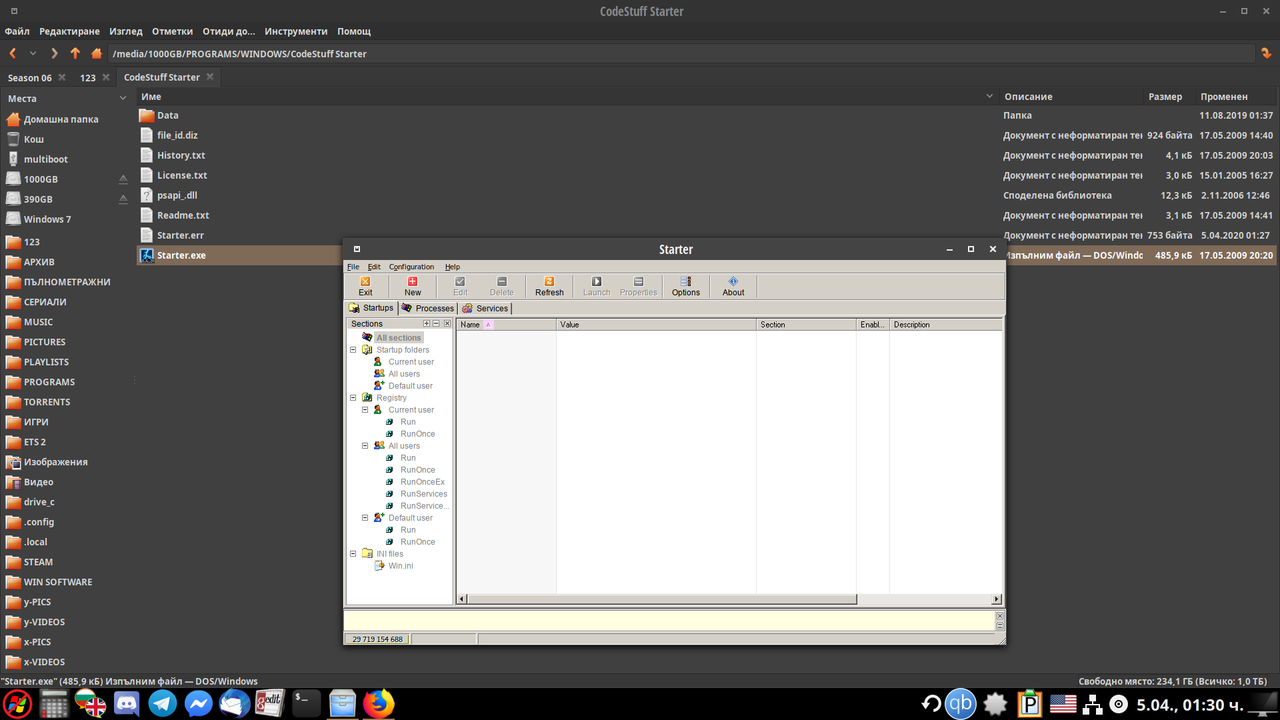
Task: Open the File menu in Starter
Action: 353,267
